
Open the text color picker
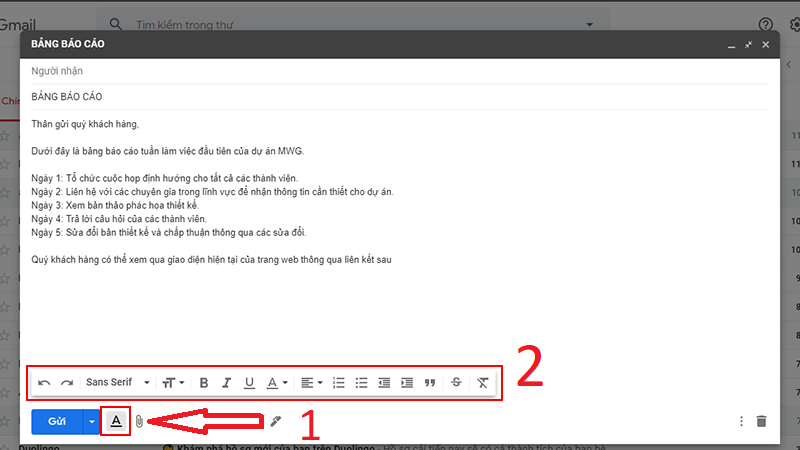tap(277, 383)
